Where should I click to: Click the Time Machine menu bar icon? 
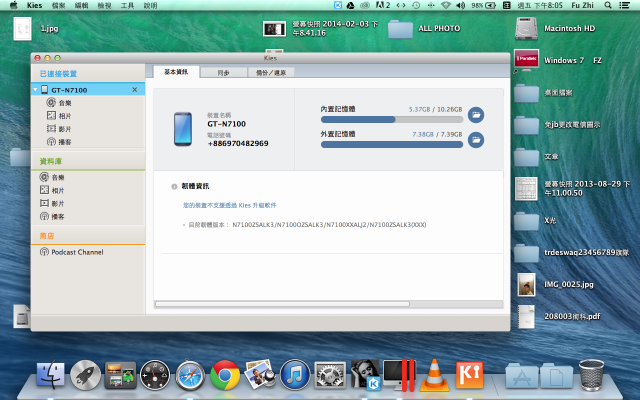pyautogui.click(x=416, y=5)
